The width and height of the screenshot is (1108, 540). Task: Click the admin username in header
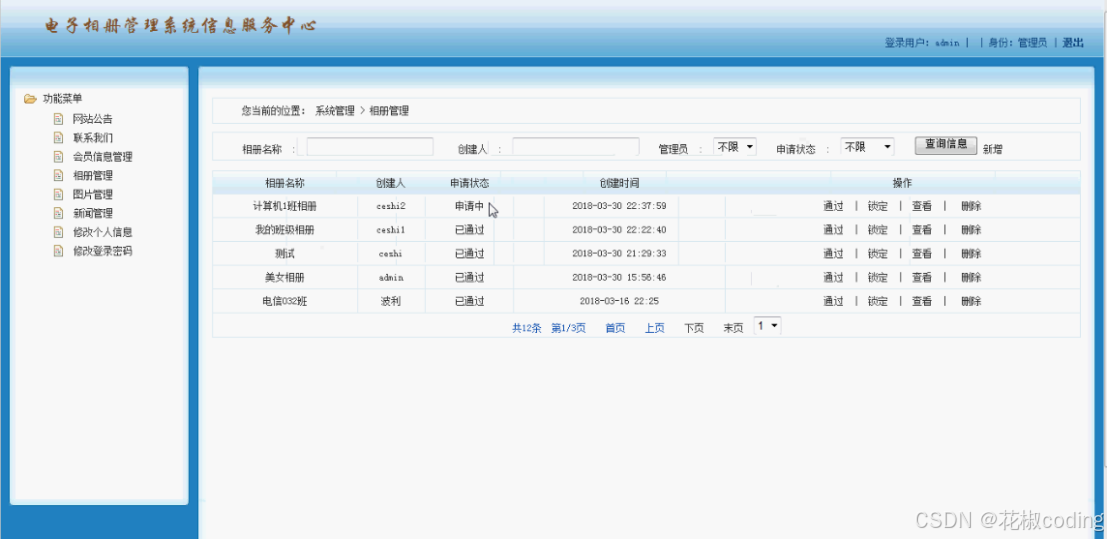pyautogui.click(x=947, y=43)
